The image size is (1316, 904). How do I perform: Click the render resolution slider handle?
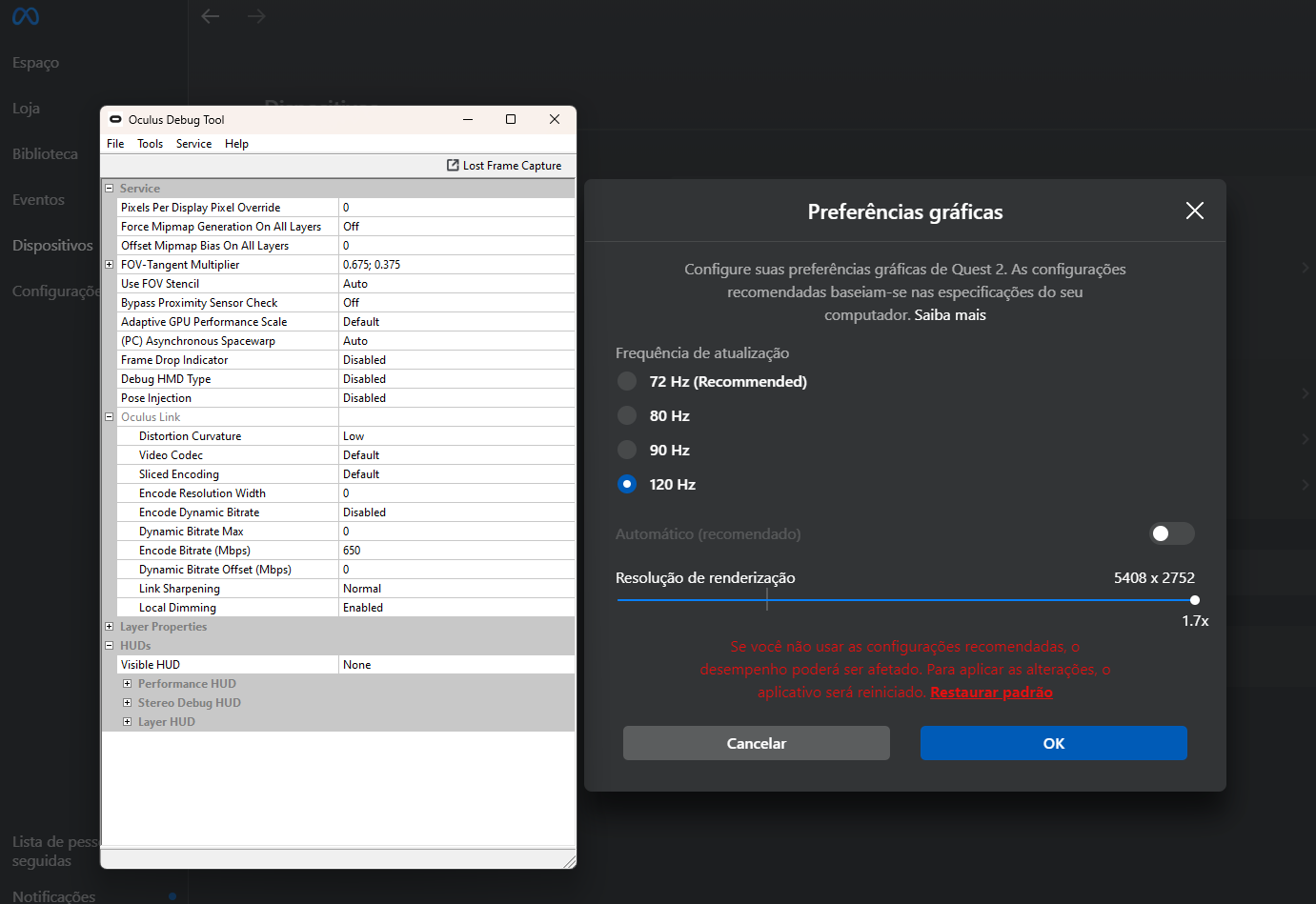click(x=1195, y=600)
